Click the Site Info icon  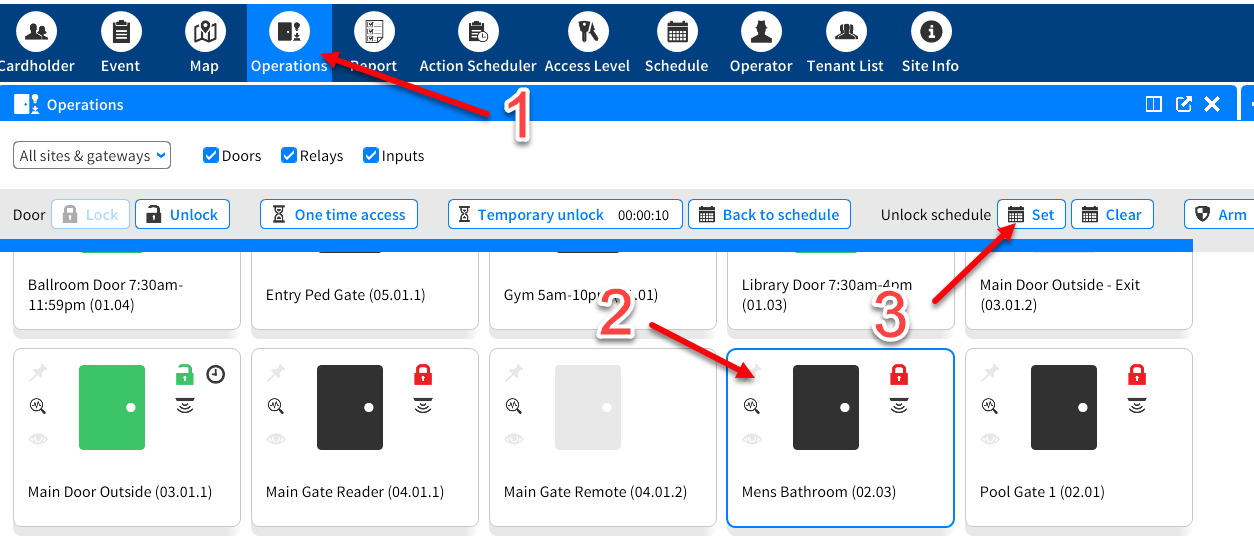(930, 32)
